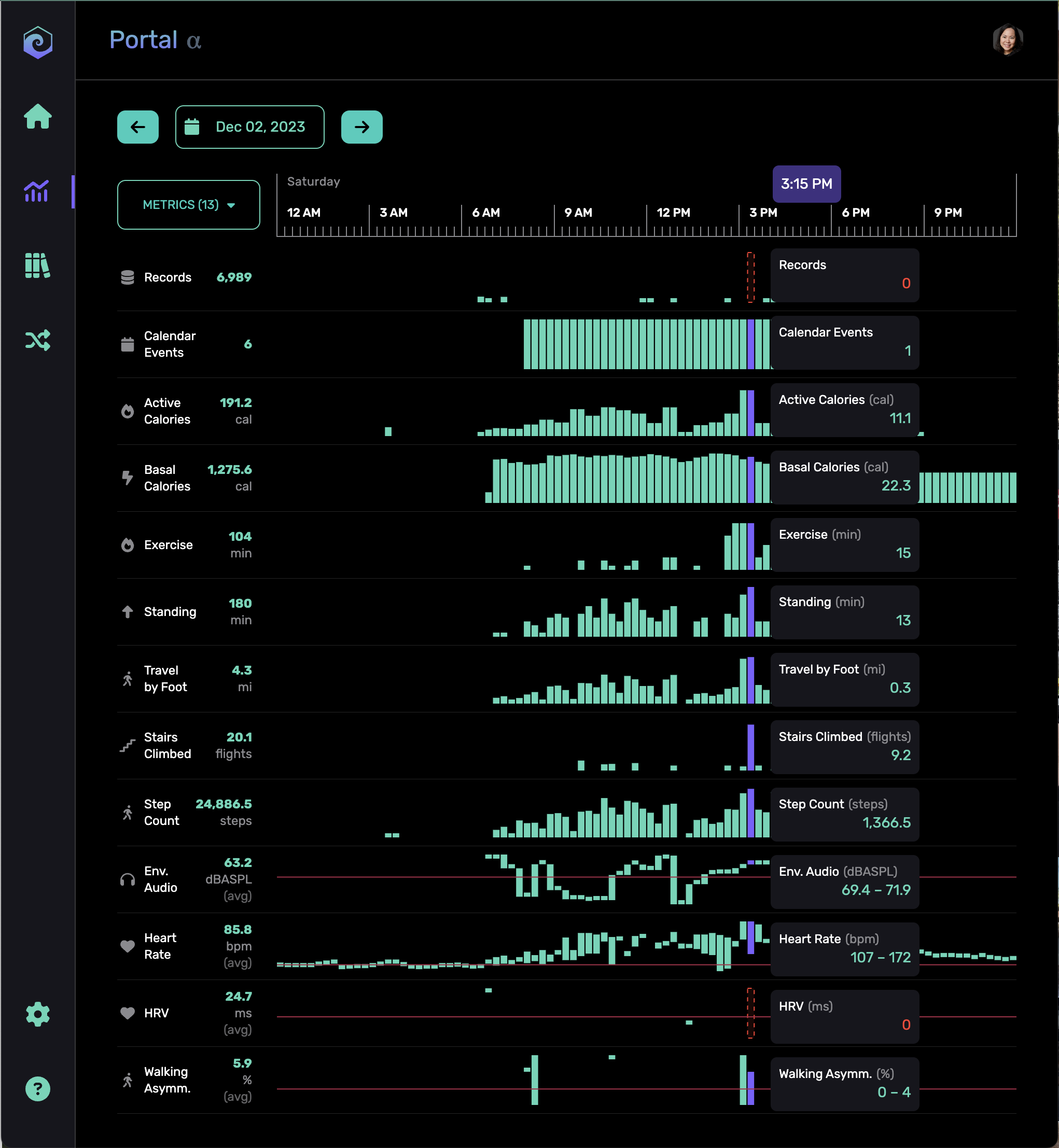This screenshot has width=1059, height=1148.
Task: Select the Stairs Climbed purple bar
Action: click(751, 747)
